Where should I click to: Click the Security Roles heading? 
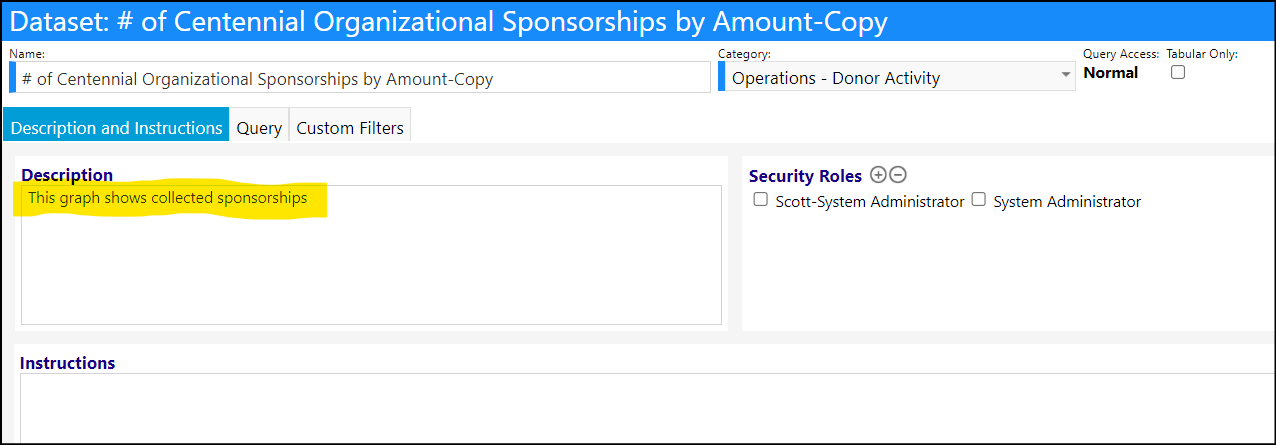(805, 176)
